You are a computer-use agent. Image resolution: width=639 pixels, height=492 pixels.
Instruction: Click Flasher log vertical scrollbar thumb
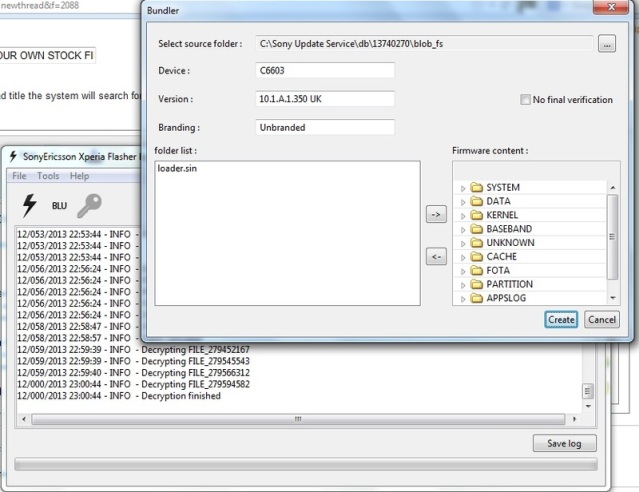[x=587, y=392]
